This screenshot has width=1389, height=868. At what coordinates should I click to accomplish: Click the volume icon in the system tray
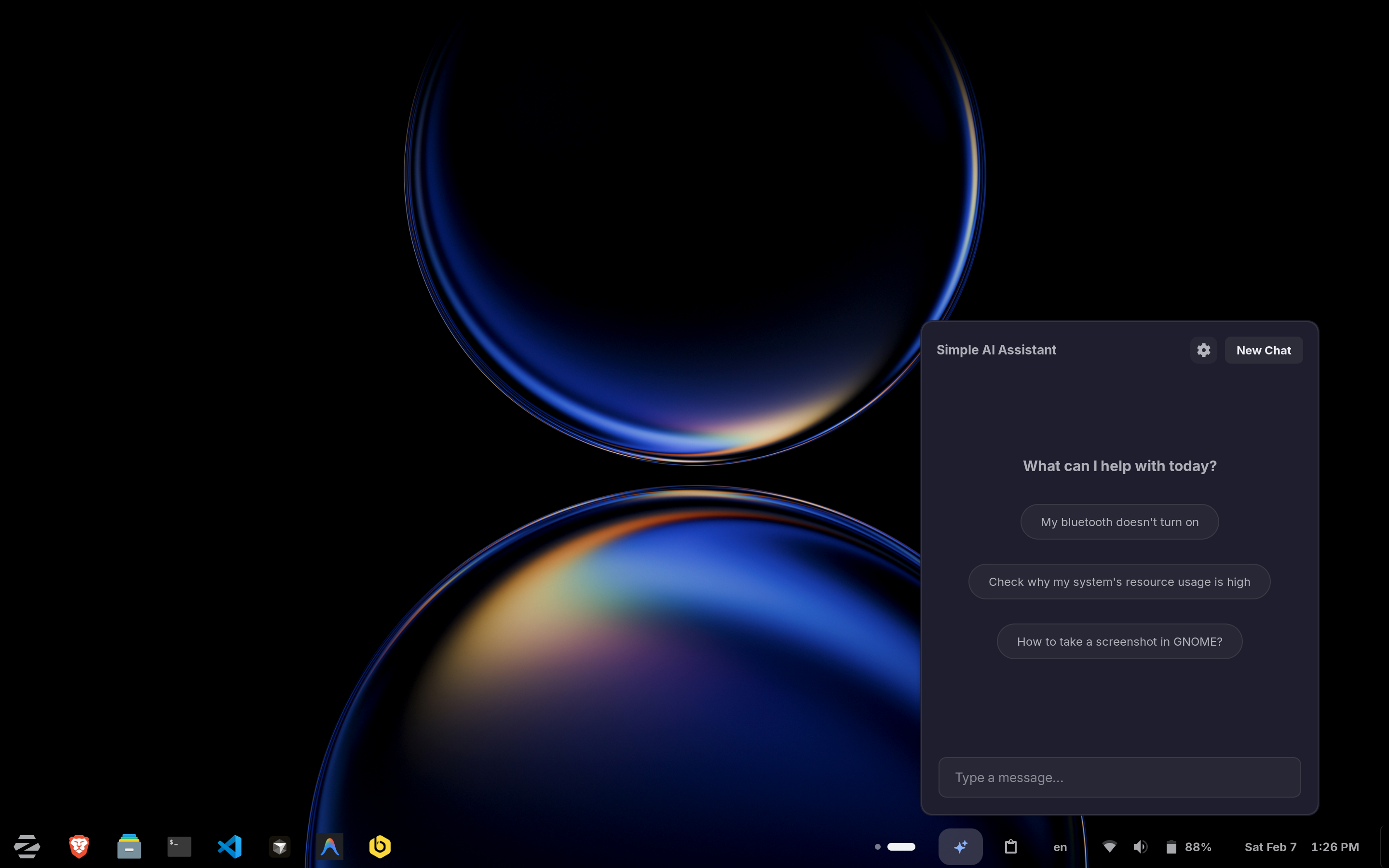coord(1141,846)
